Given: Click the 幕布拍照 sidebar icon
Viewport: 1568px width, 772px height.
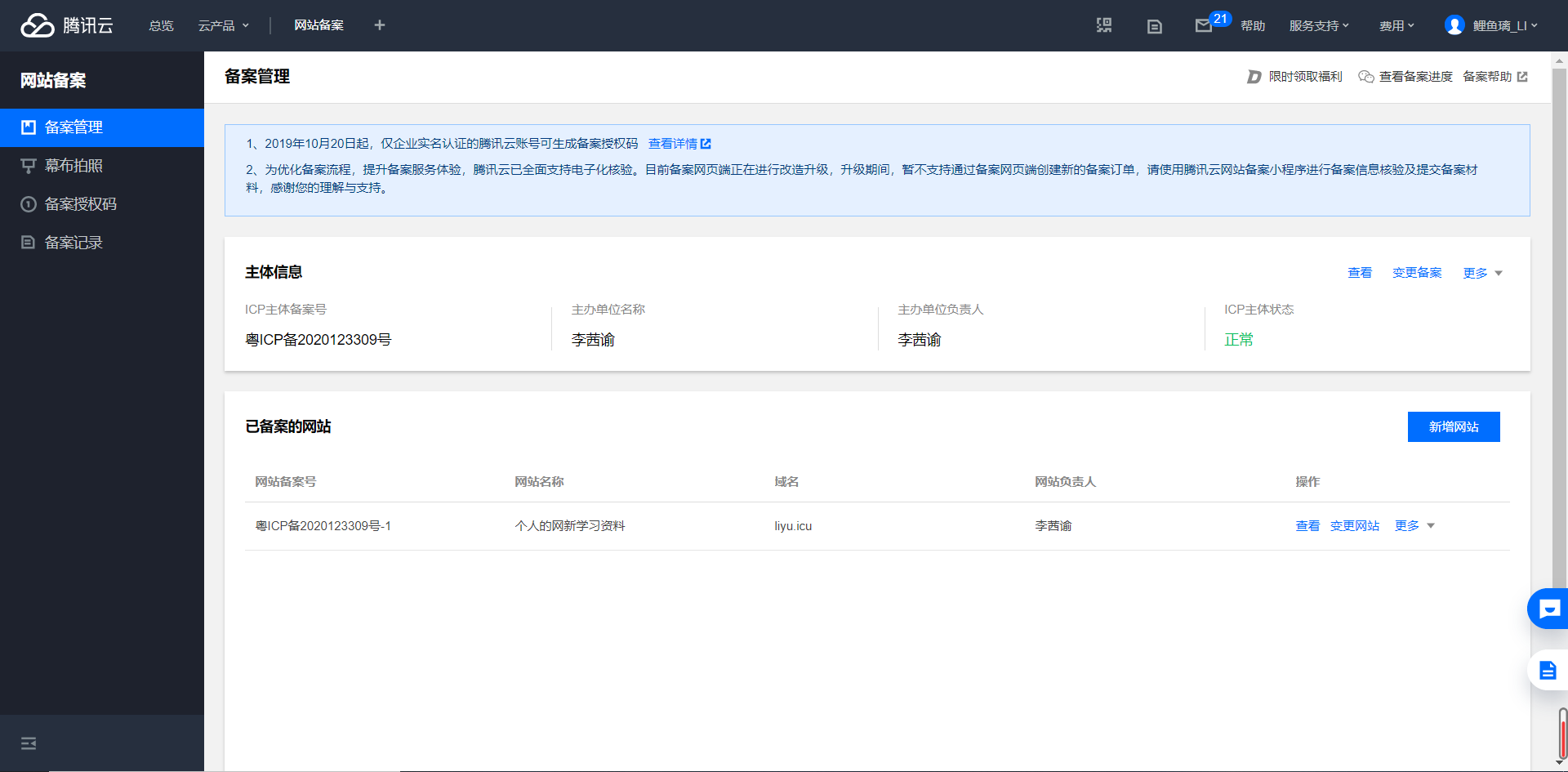Looking at the screenshot, I should [29, 166].
